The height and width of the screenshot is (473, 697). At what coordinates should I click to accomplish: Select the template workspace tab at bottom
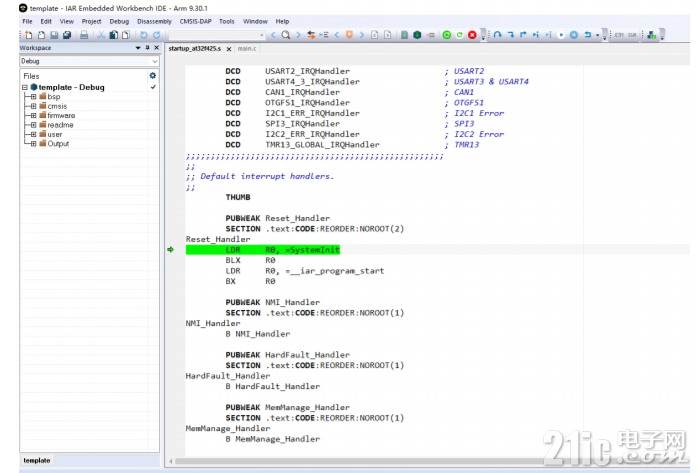click(x=37, y=461)
